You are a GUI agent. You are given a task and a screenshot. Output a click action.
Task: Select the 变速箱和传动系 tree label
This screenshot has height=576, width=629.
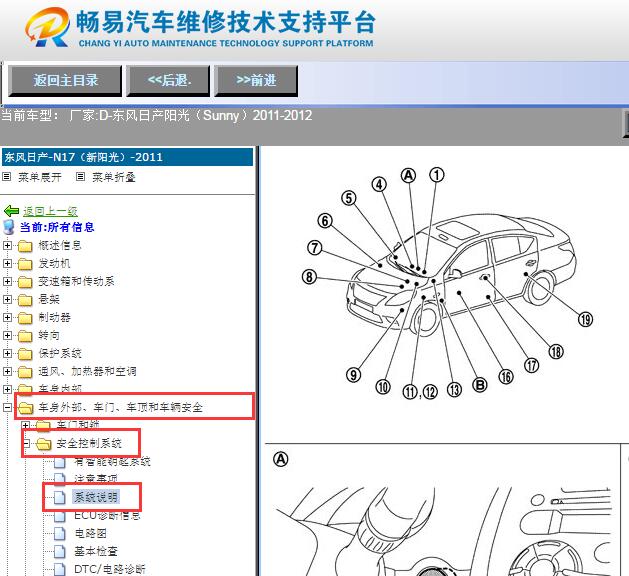76,282
